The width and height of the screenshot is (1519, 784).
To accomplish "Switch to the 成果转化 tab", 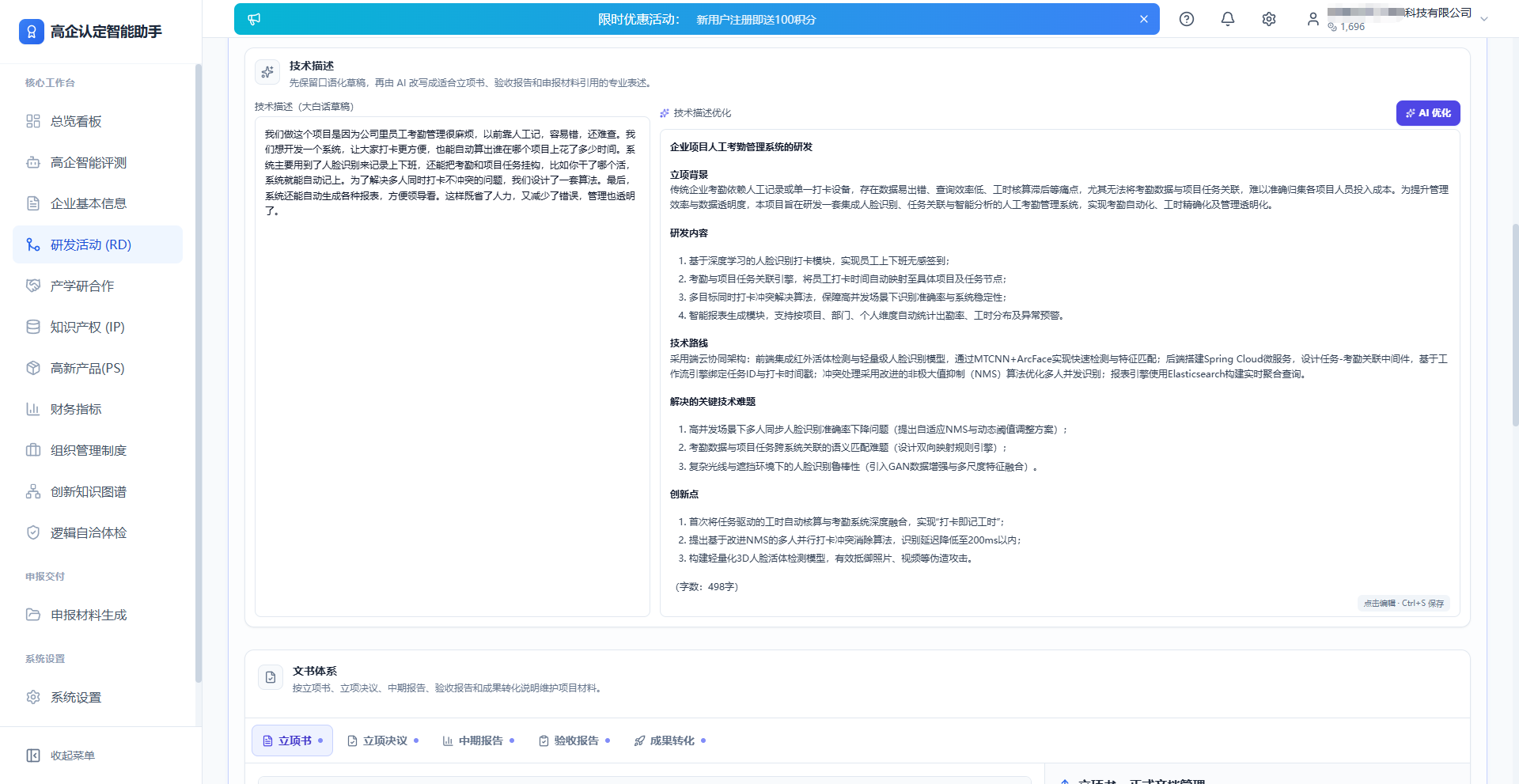I will [x=670, y=740].
